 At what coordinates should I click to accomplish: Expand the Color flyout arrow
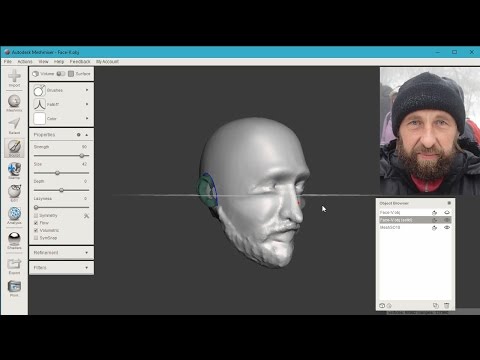tap(87, 118)
